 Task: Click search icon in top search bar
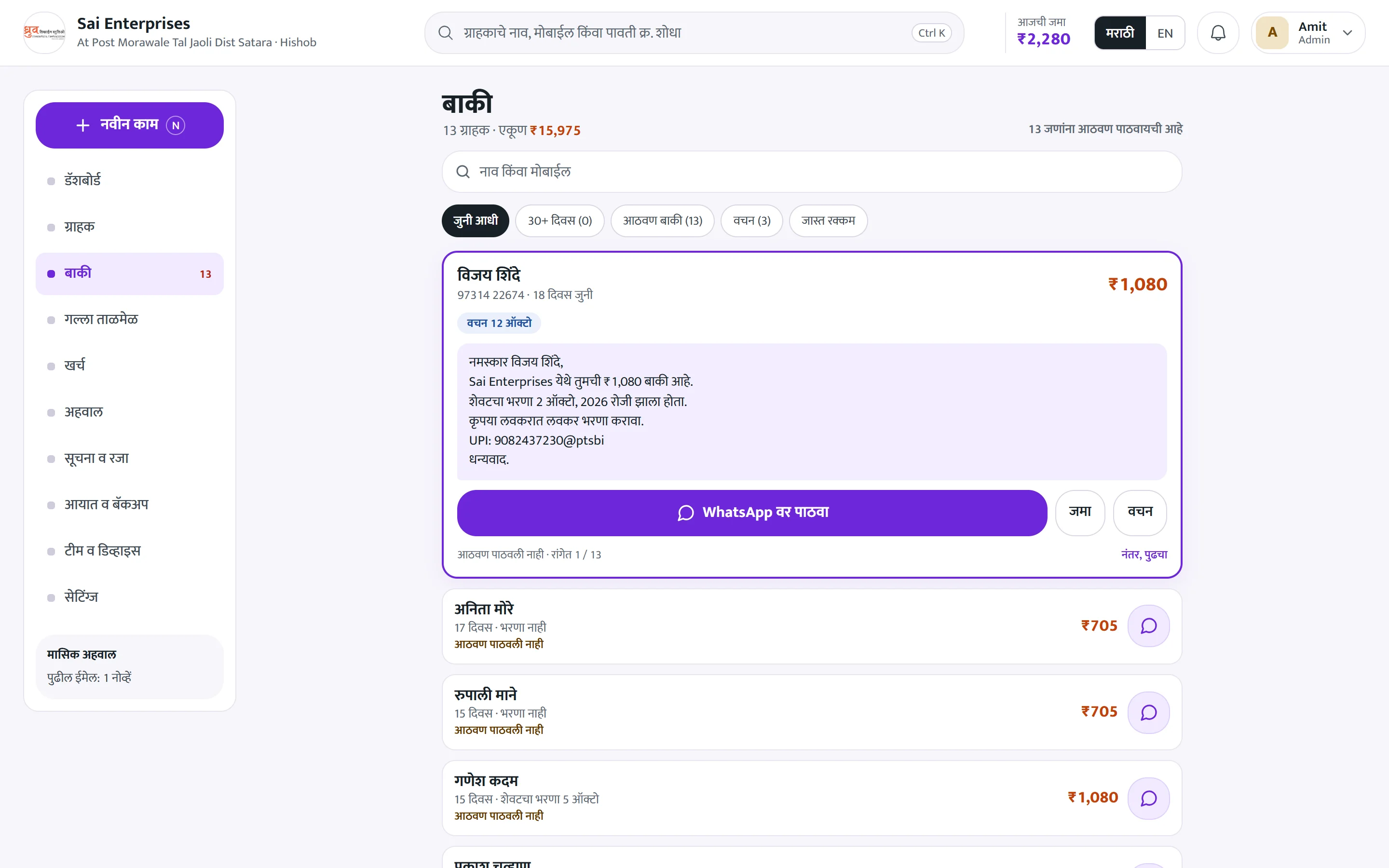(446, 33)
